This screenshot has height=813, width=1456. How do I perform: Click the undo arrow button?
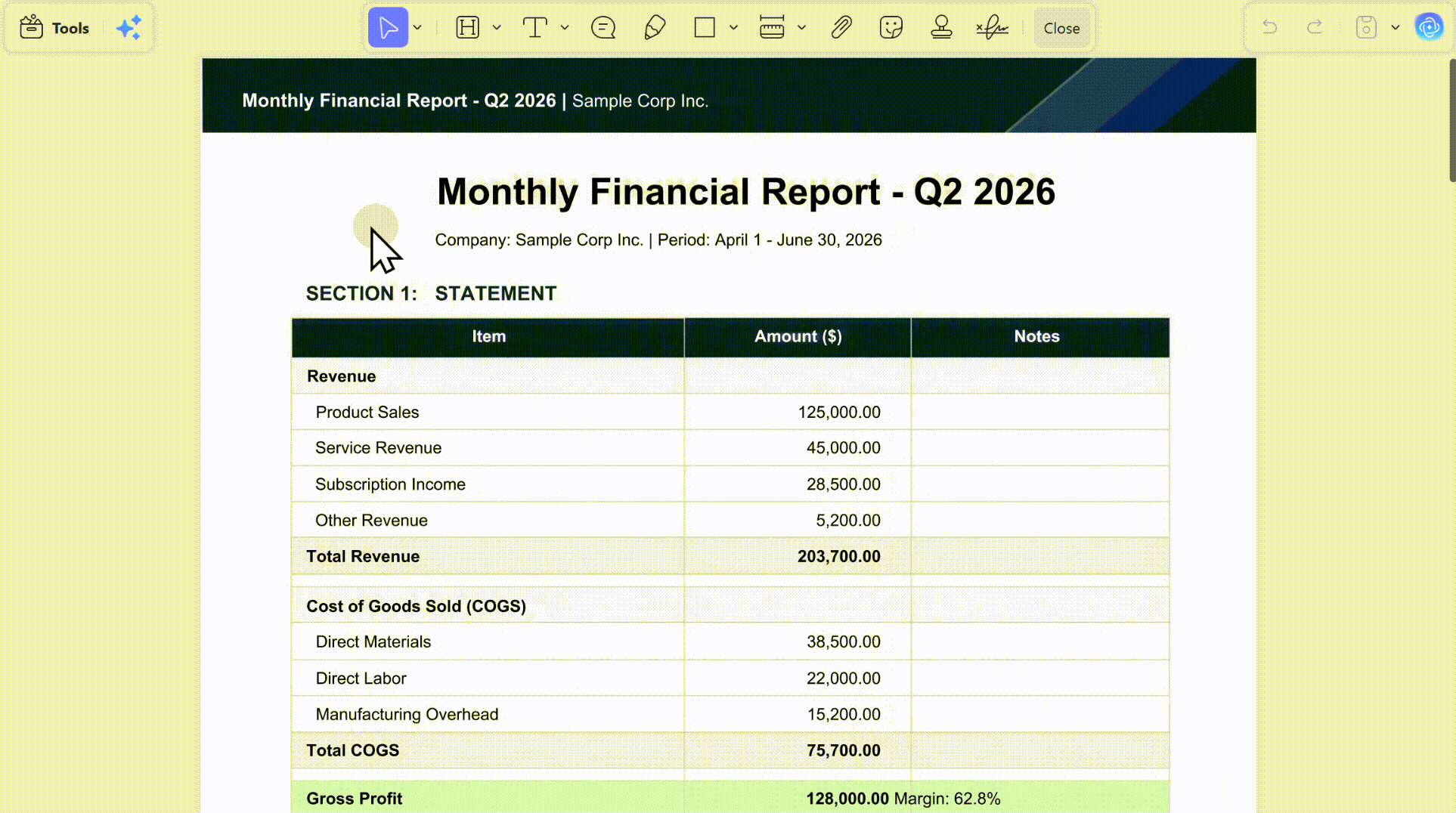[1269, 28]
